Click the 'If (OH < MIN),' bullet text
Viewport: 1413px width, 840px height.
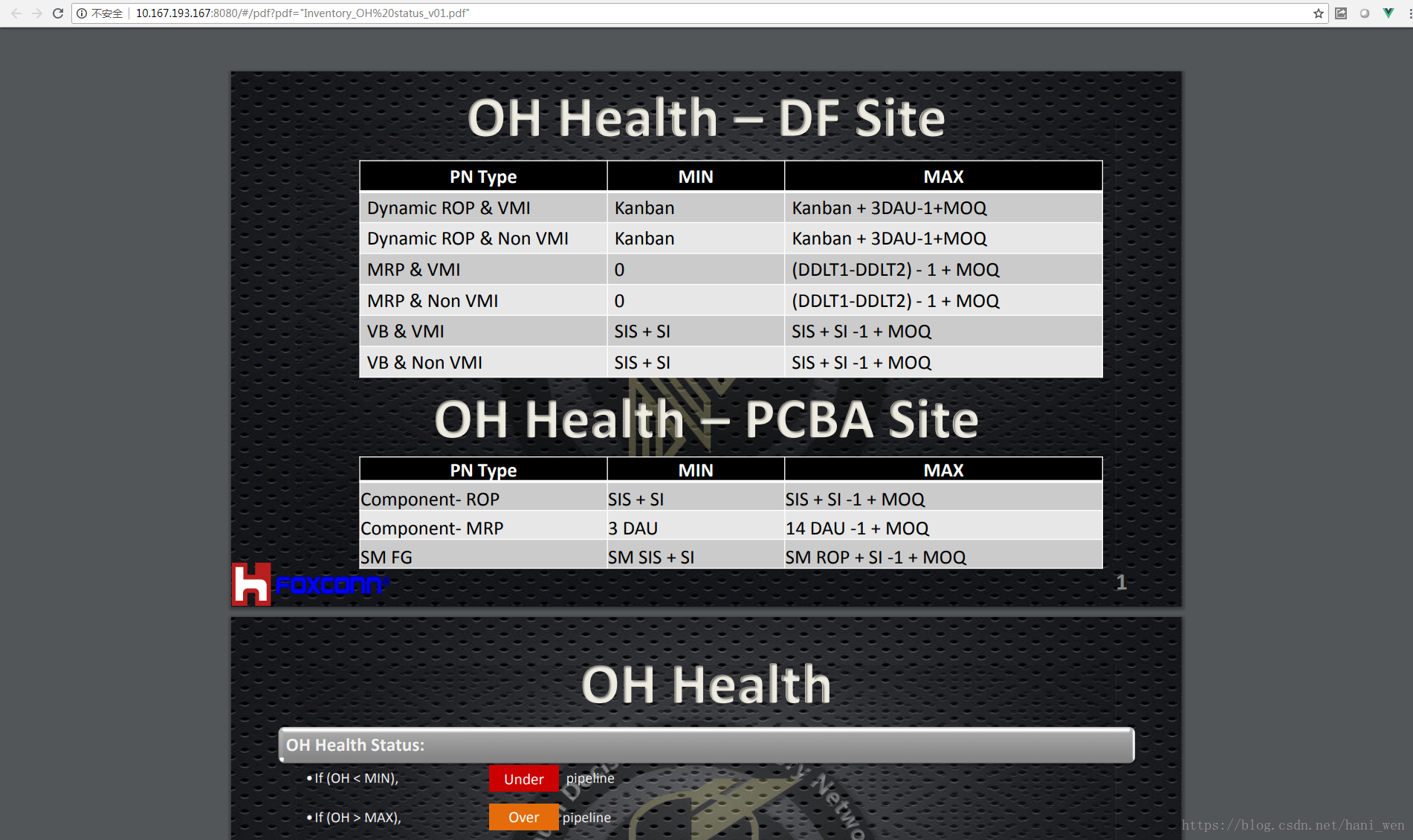point(357,778)
